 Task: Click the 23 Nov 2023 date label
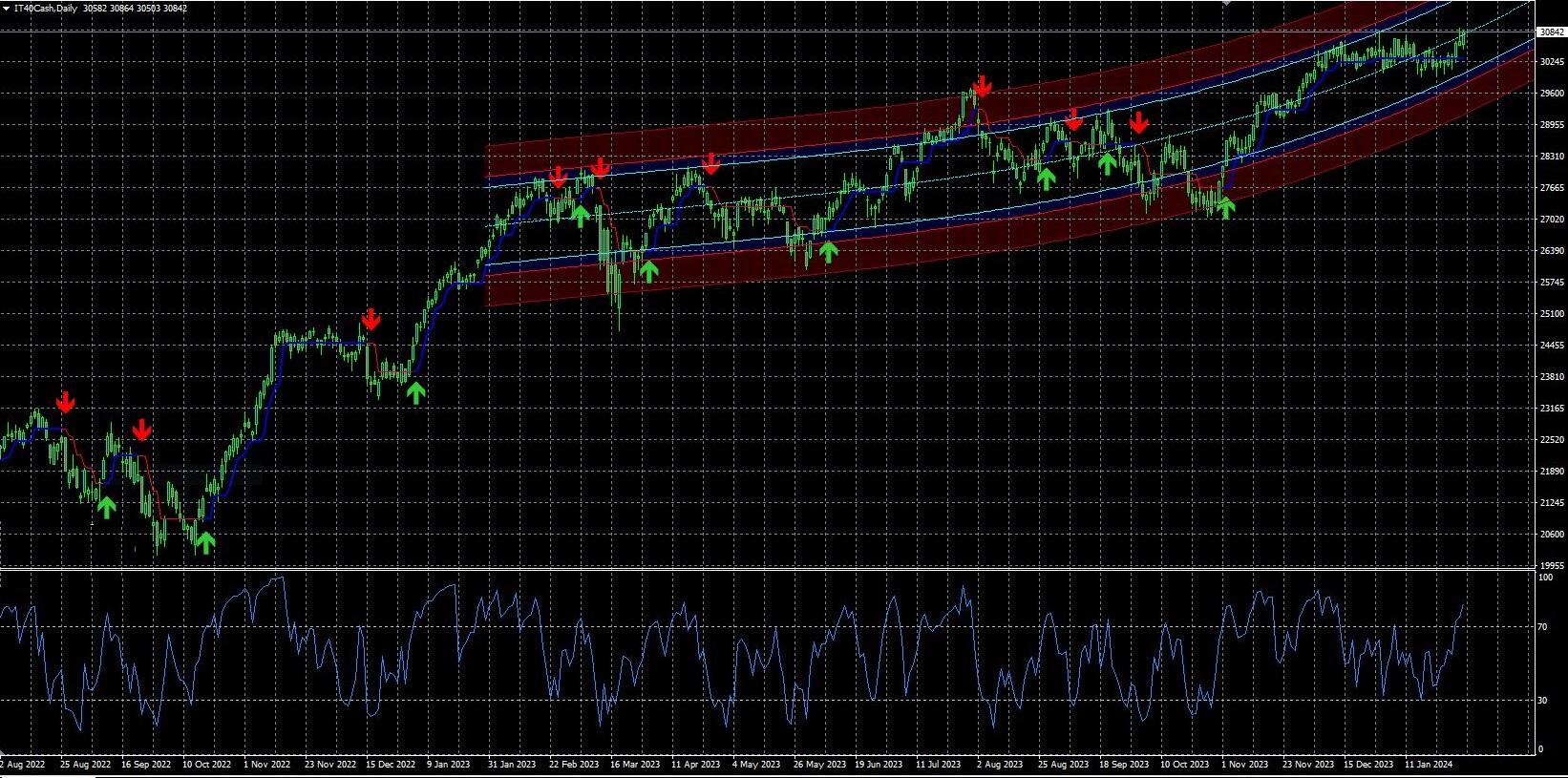tap(1307, 765)
